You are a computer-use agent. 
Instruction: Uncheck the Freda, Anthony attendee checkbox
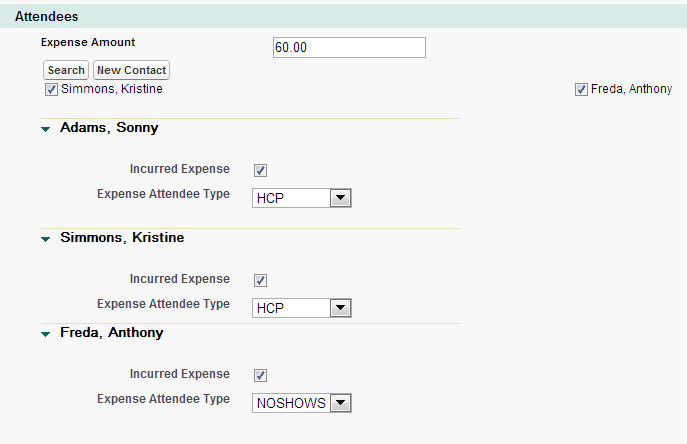coord(581,90)
